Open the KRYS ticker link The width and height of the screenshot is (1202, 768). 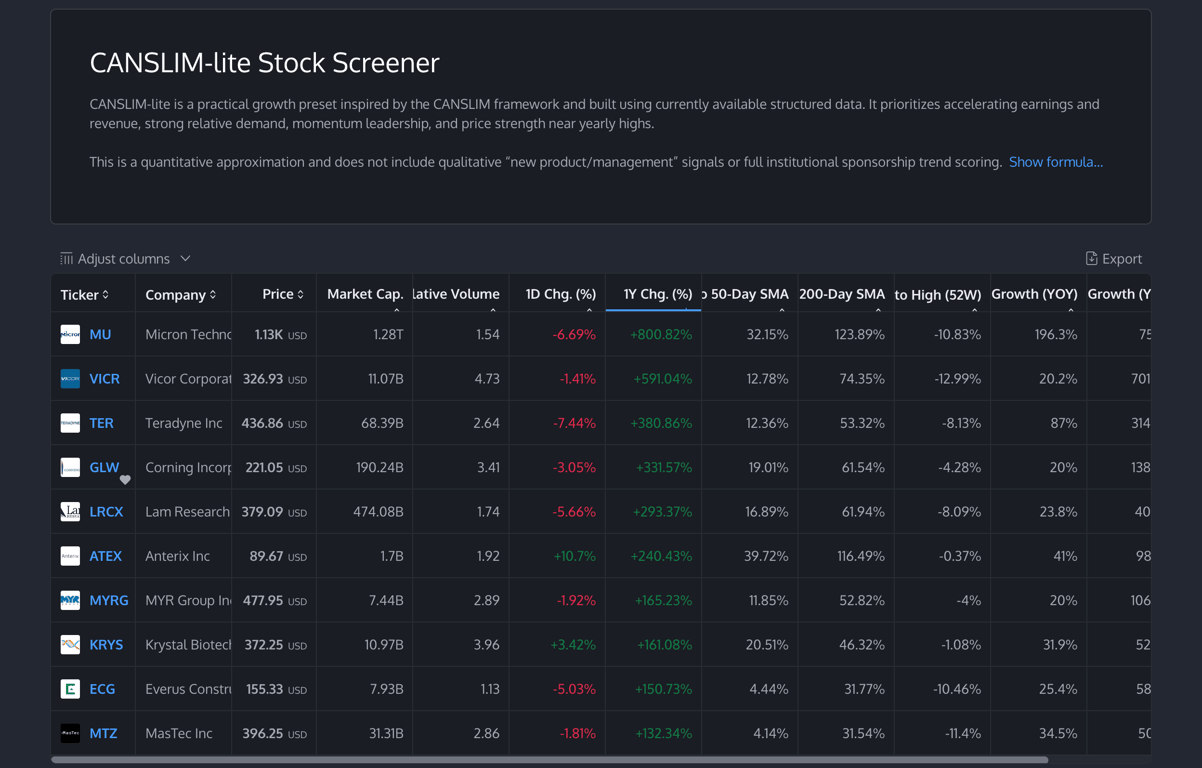(x=106, y=645)
